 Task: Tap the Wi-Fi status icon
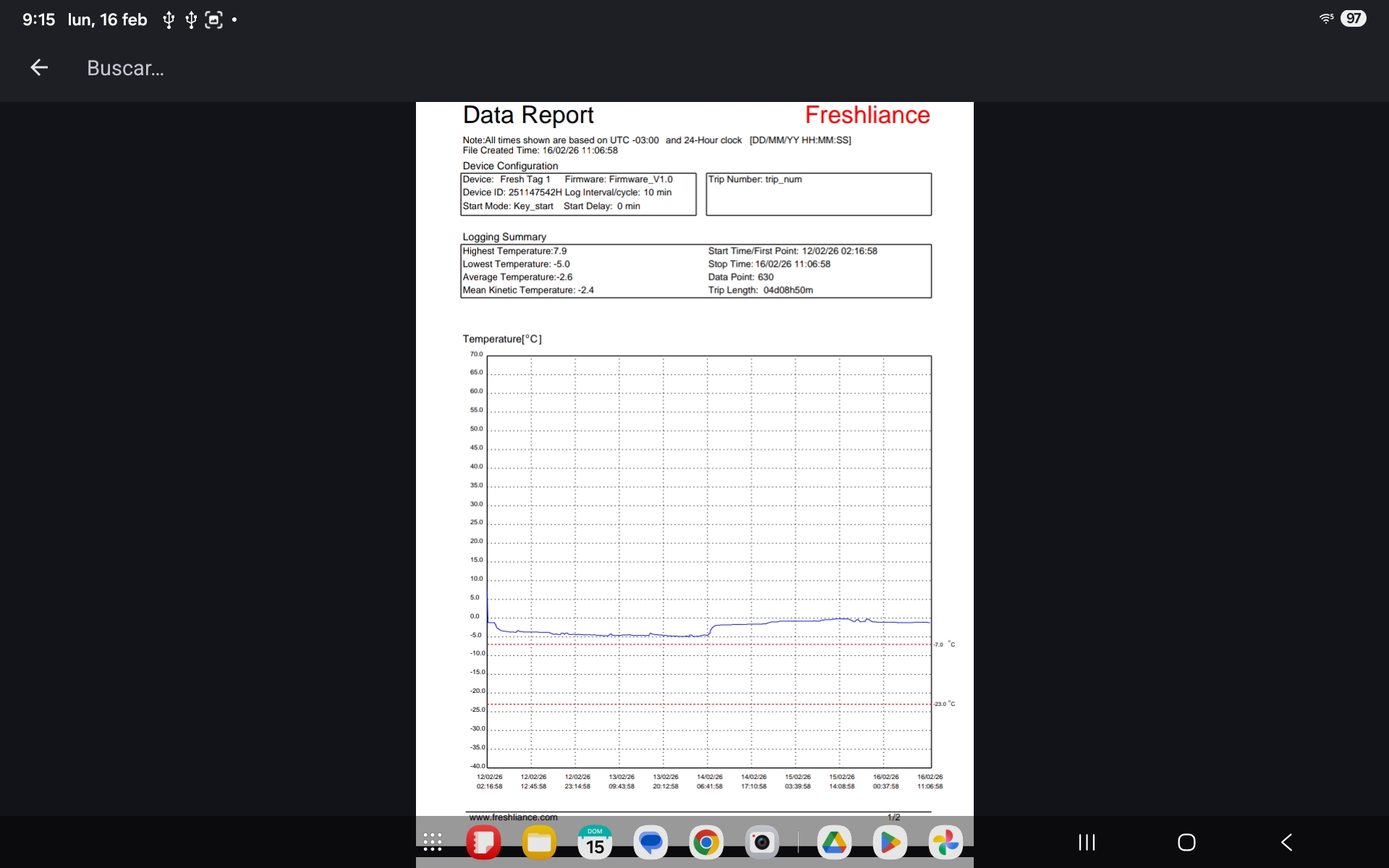1326,19
